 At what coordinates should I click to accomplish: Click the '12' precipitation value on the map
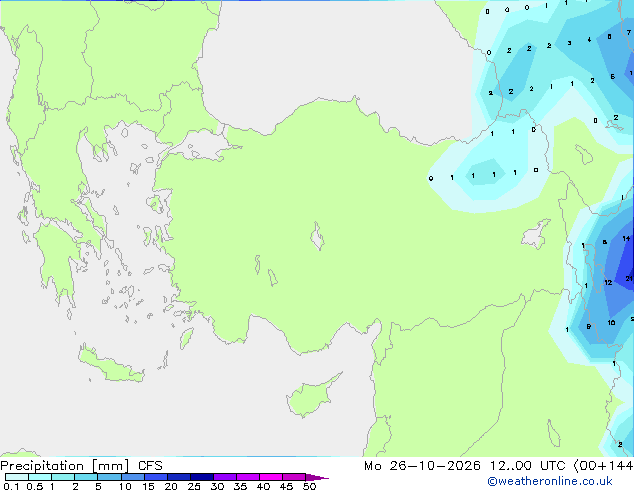click(x=608, y=283)
